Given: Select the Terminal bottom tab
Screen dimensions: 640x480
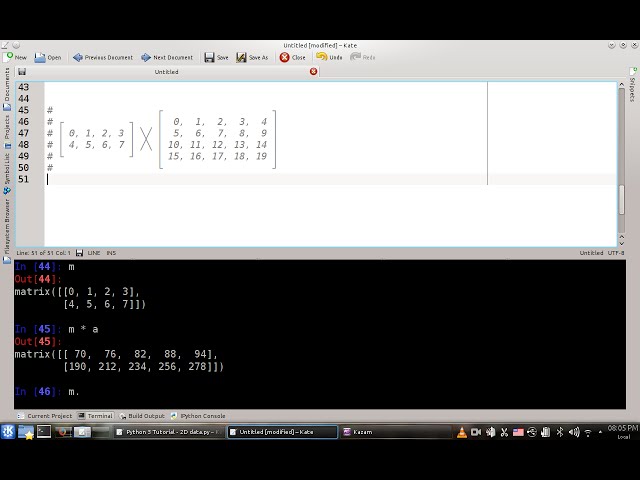Looking at the screenshot, I should [95, 416].
